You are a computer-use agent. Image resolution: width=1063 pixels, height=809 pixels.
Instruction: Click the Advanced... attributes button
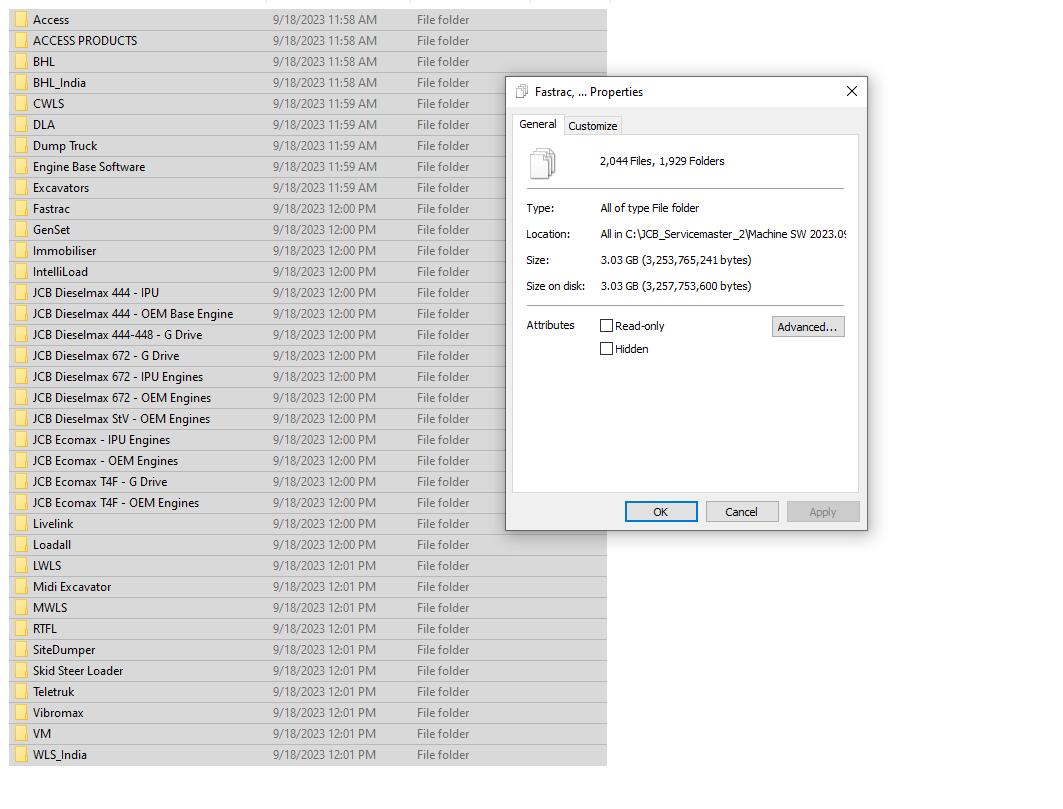pyautogui.click(x=807, y=327)
